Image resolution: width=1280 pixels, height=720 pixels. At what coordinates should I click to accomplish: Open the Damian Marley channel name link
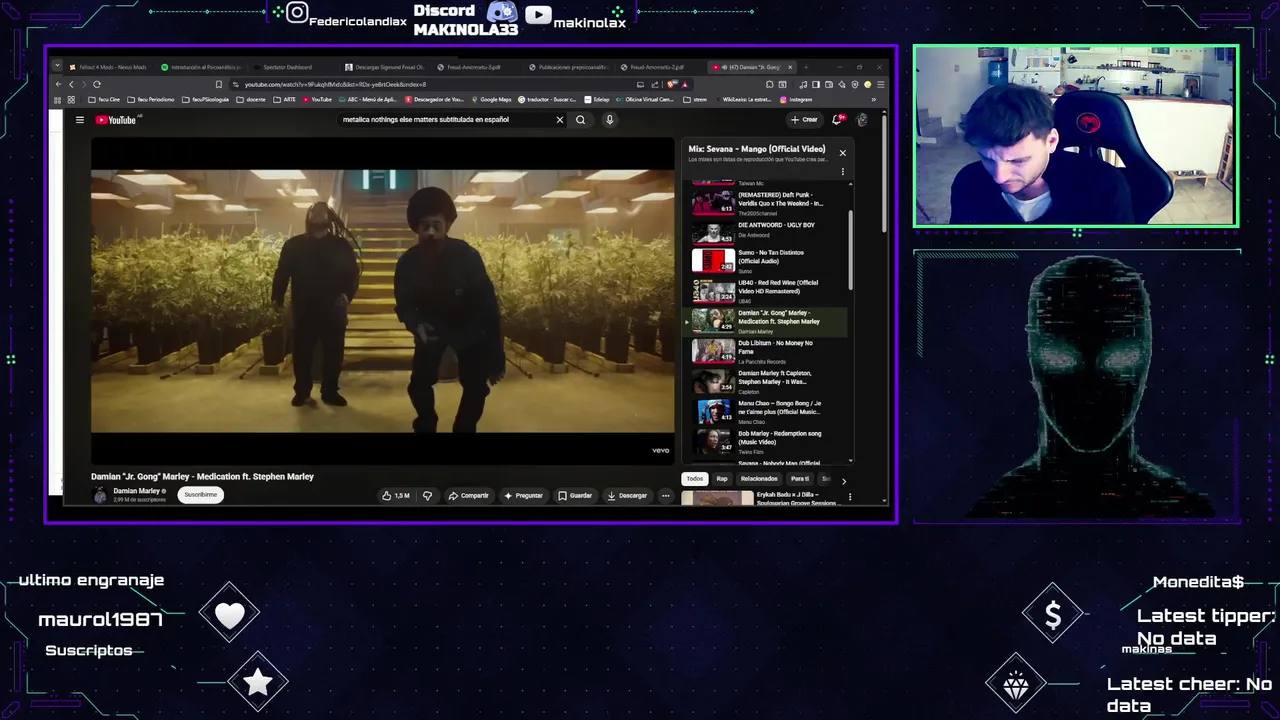click(x=136, y=491)
